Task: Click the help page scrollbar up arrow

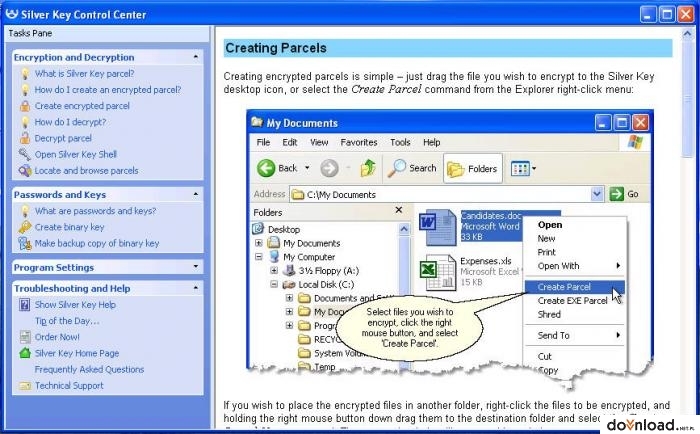Action: pyautogui.click(x=687, y=34)
